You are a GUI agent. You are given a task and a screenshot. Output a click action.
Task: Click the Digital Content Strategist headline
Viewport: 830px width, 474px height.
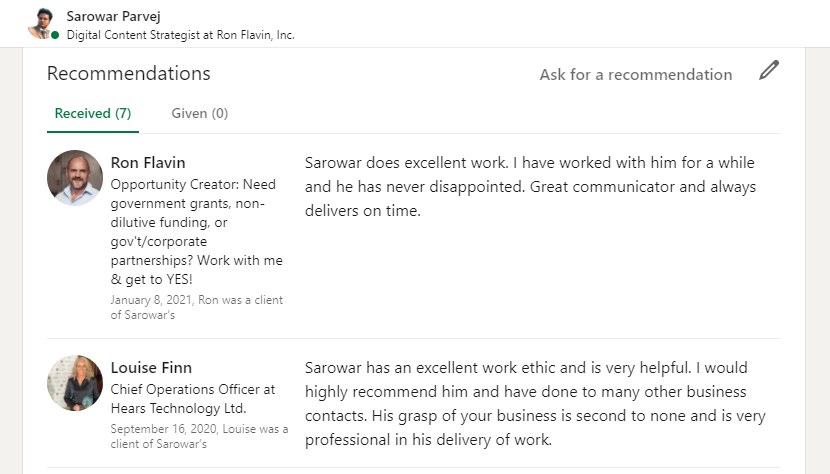(180, 35)
